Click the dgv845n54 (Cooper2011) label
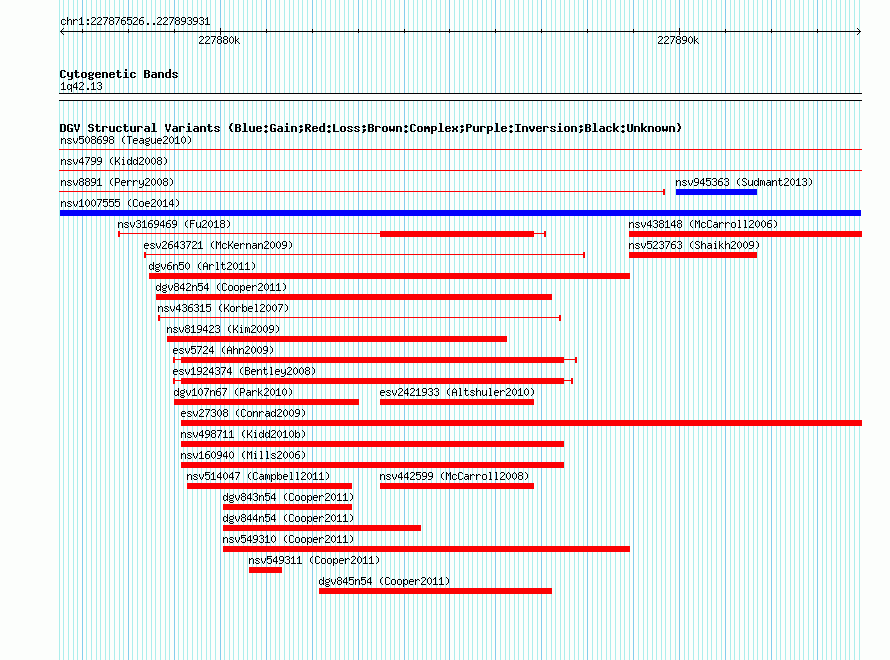This screenshot has width=890, height=660. pyautogui.click(x=384, y=581)
